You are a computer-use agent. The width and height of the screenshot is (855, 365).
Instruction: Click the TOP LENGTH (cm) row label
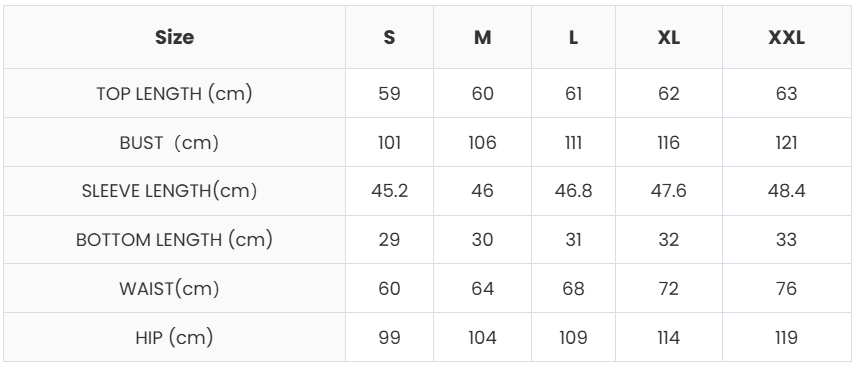(x=174, y=94)
